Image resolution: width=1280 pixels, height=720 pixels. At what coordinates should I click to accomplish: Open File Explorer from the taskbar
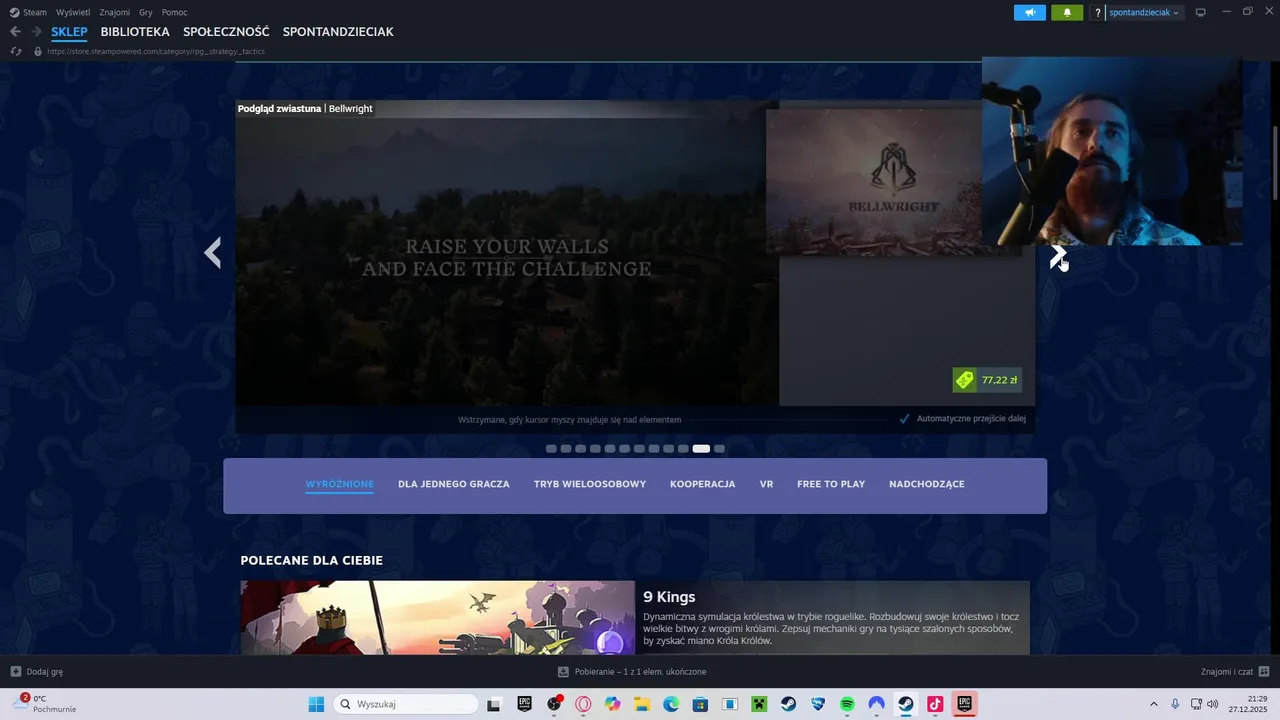click(642, 704)
